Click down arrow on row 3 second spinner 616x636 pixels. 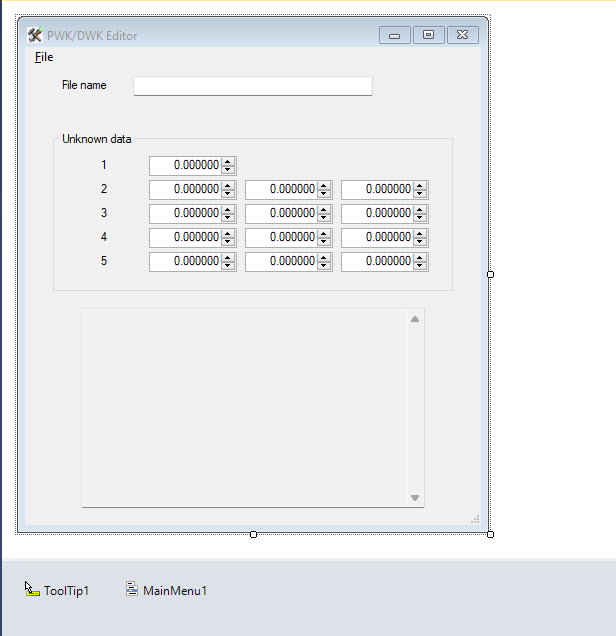click(325, 217)
